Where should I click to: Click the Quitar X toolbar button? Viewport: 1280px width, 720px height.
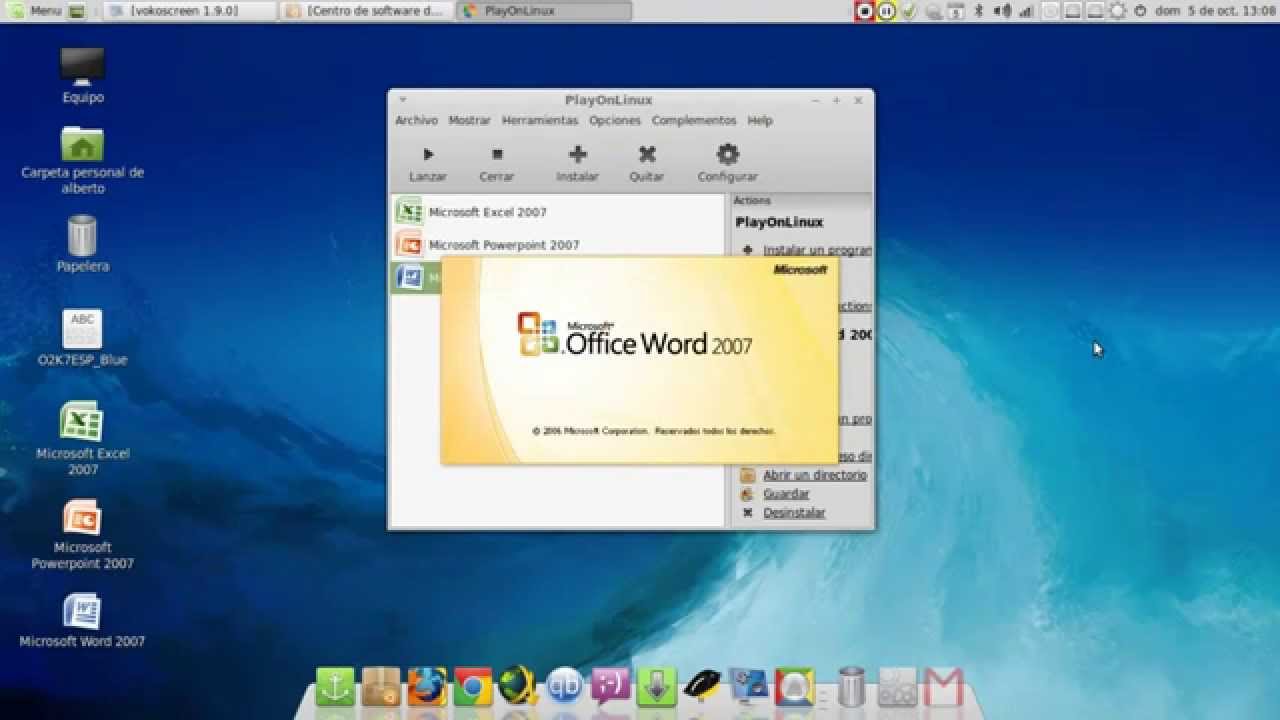pyautogui.click(x=647, y=164)
